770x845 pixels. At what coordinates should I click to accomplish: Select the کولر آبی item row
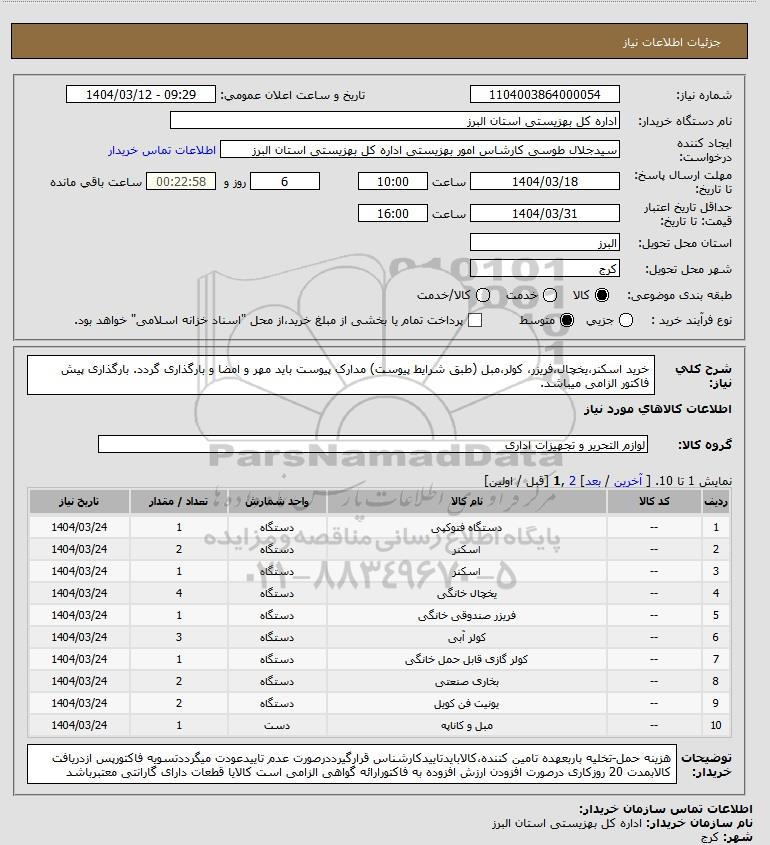[380, 638]
